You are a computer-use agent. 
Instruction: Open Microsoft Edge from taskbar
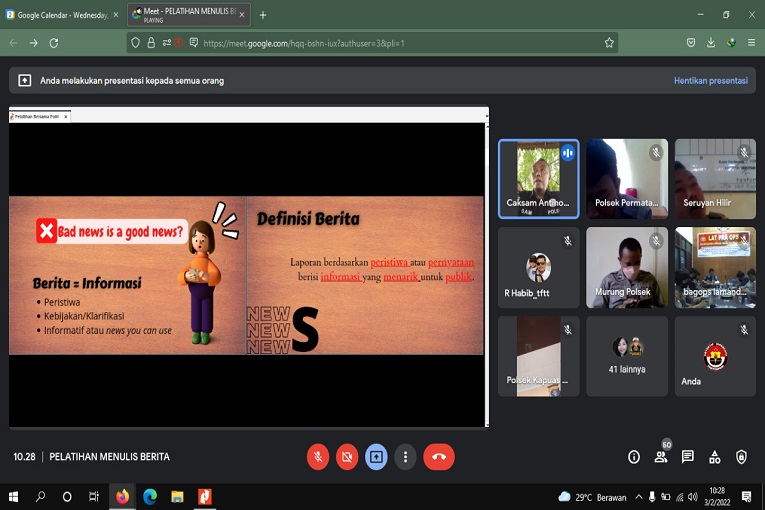(x=150, y=497)
